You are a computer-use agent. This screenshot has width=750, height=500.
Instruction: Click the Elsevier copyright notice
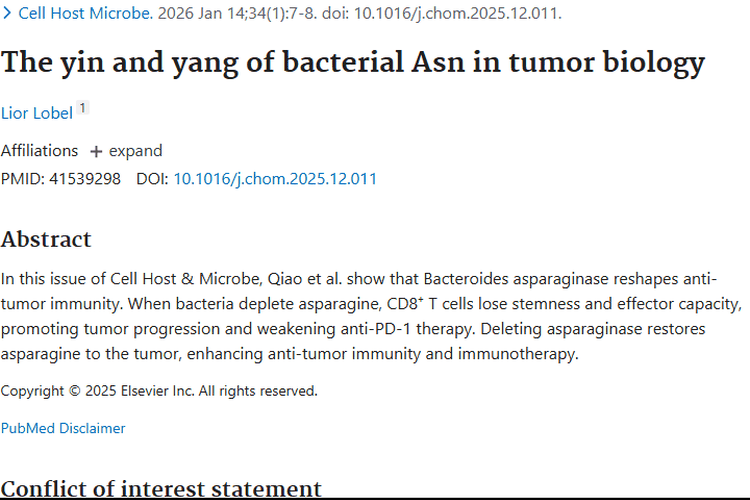(159, 391)
